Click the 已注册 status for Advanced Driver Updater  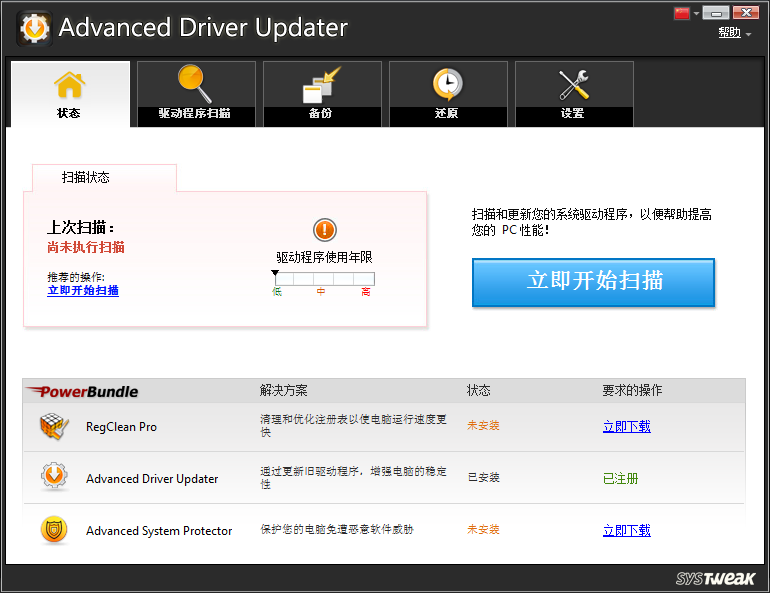[x=621, y=479]
